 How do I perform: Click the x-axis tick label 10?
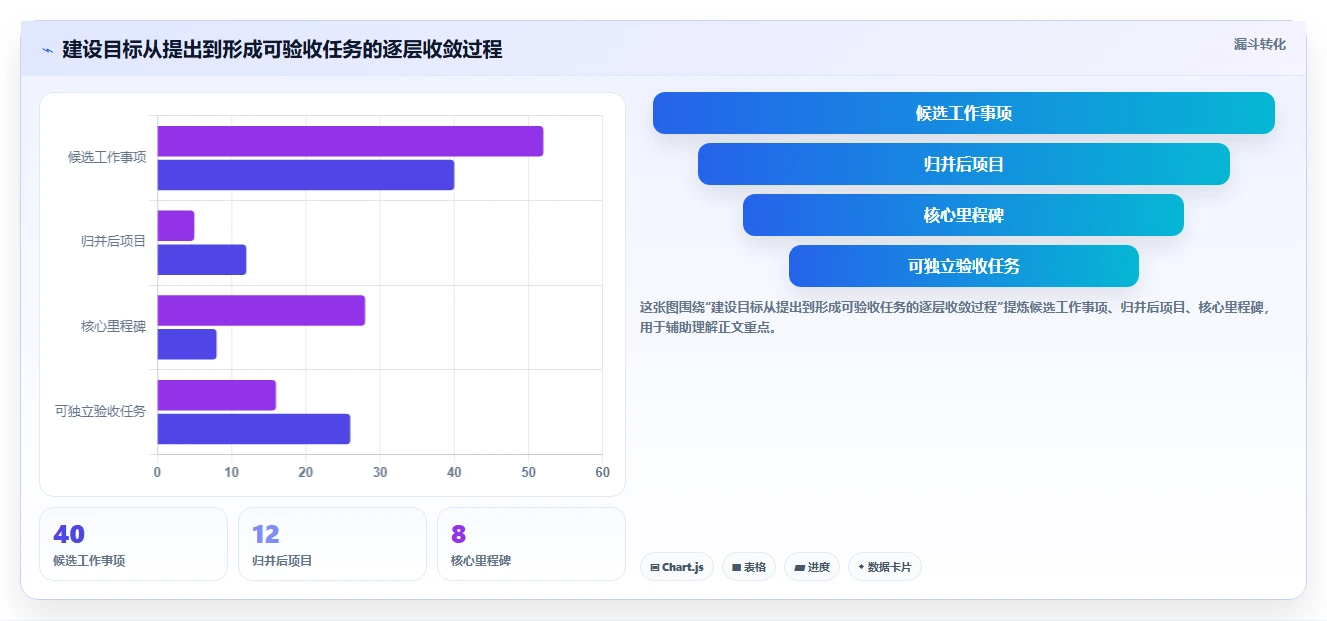231,472
